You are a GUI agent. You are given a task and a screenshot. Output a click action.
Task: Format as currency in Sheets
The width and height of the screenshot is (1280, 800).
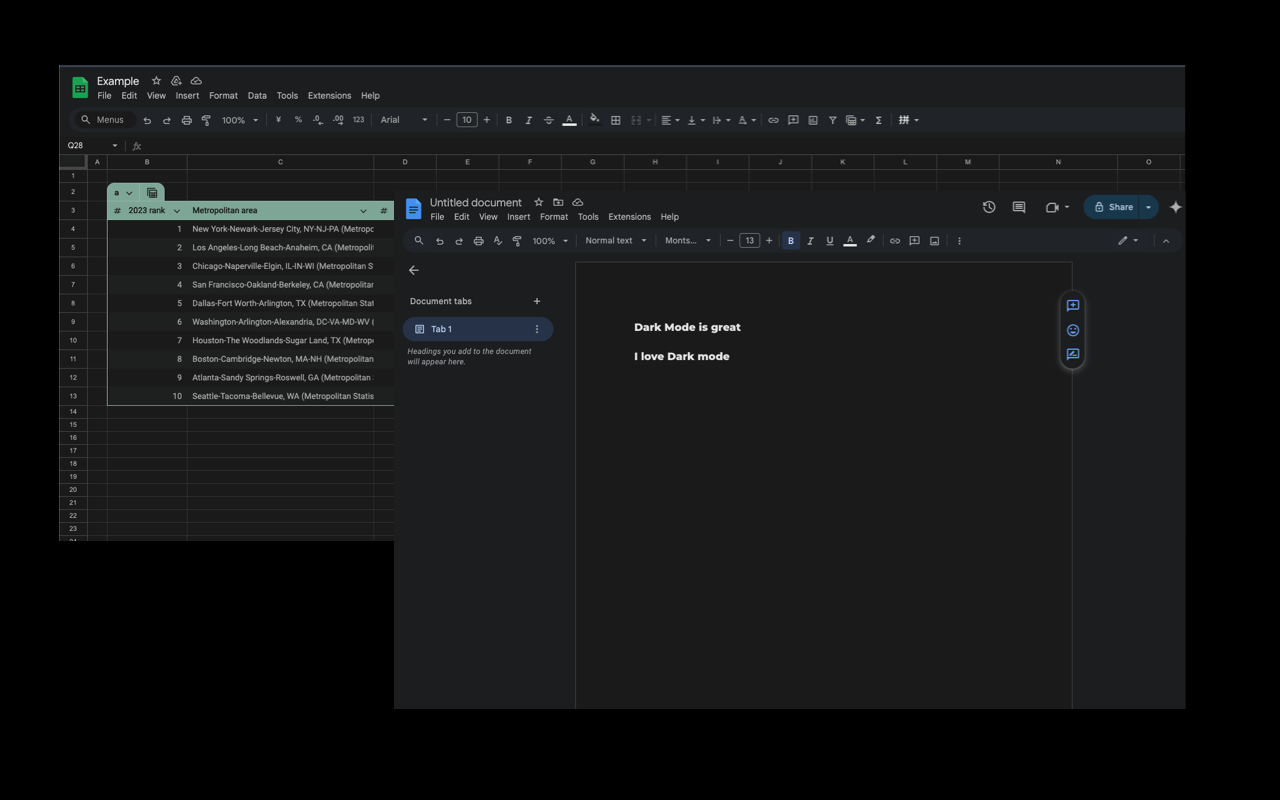click(278, 120)
